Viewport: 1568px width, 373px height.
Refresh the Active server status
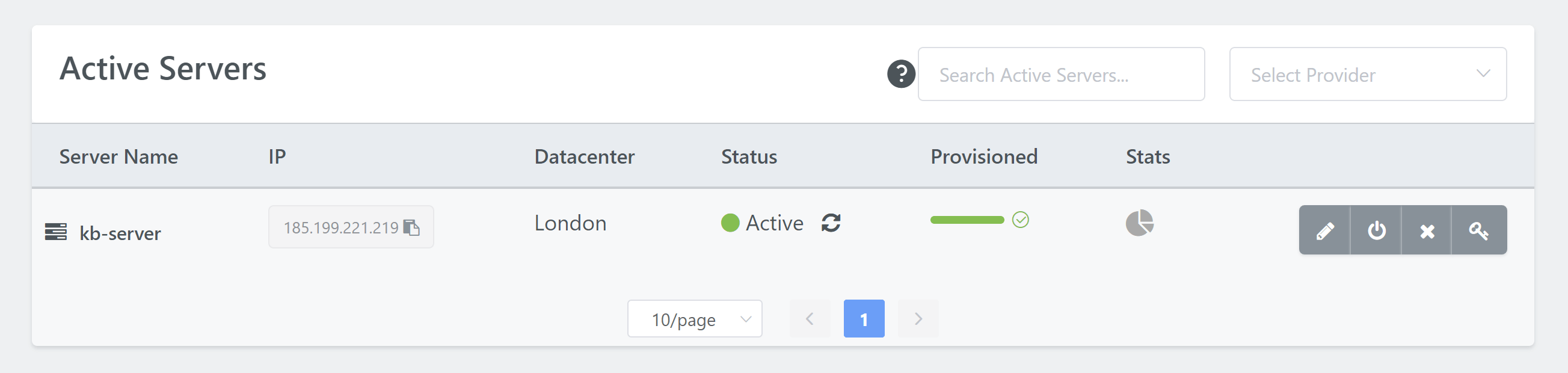point(831,223)
